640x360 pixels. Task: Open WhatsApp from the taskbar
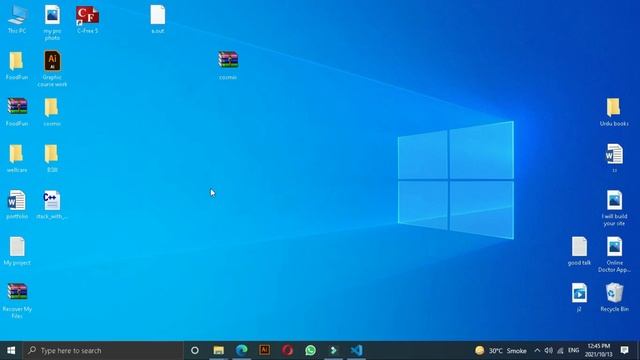coord(311,350)
